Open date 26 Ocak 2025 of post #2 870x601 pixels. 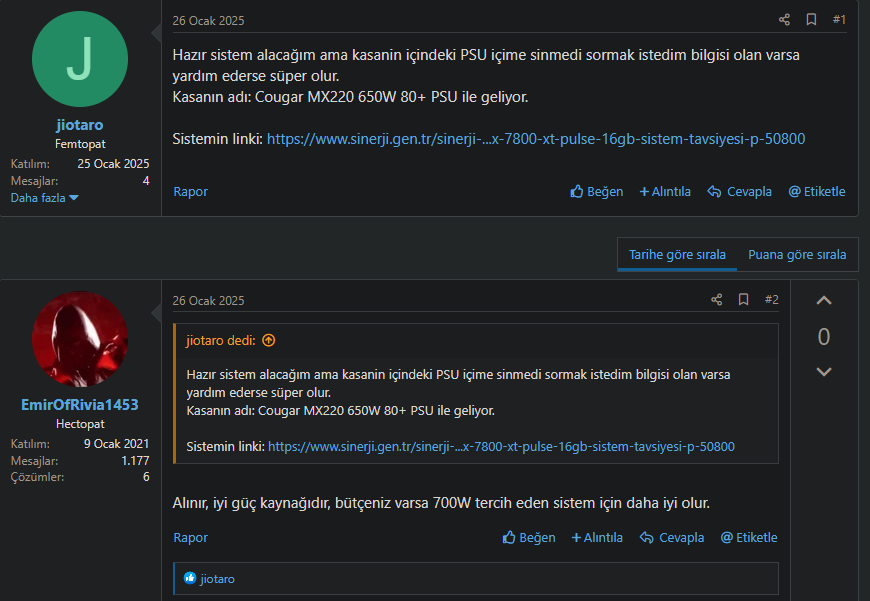208,300
